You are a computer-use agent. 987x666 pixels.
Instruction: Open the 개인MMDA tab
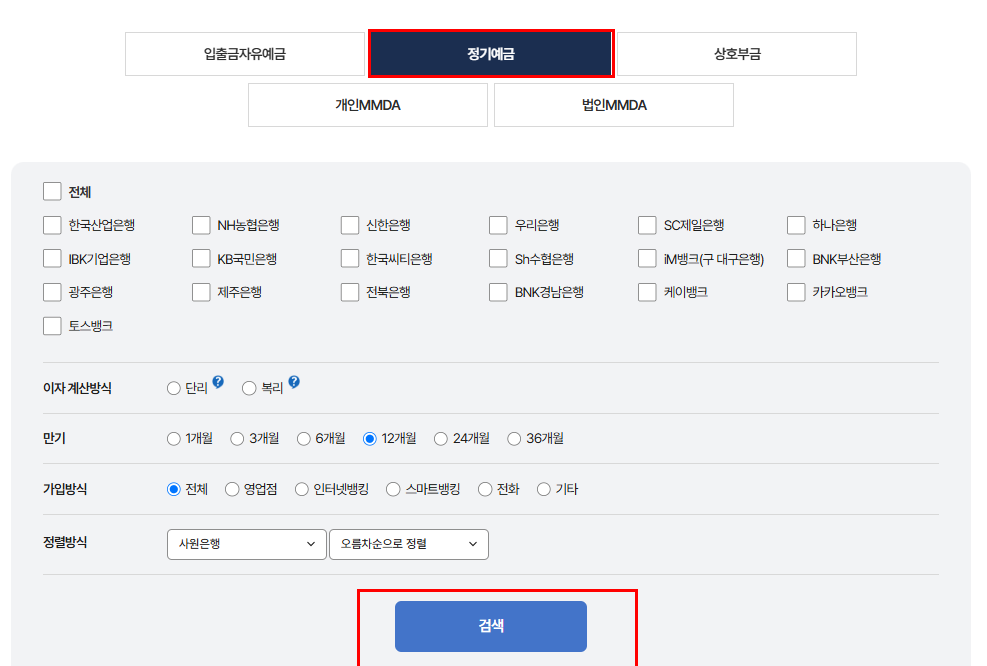point(367,105)
